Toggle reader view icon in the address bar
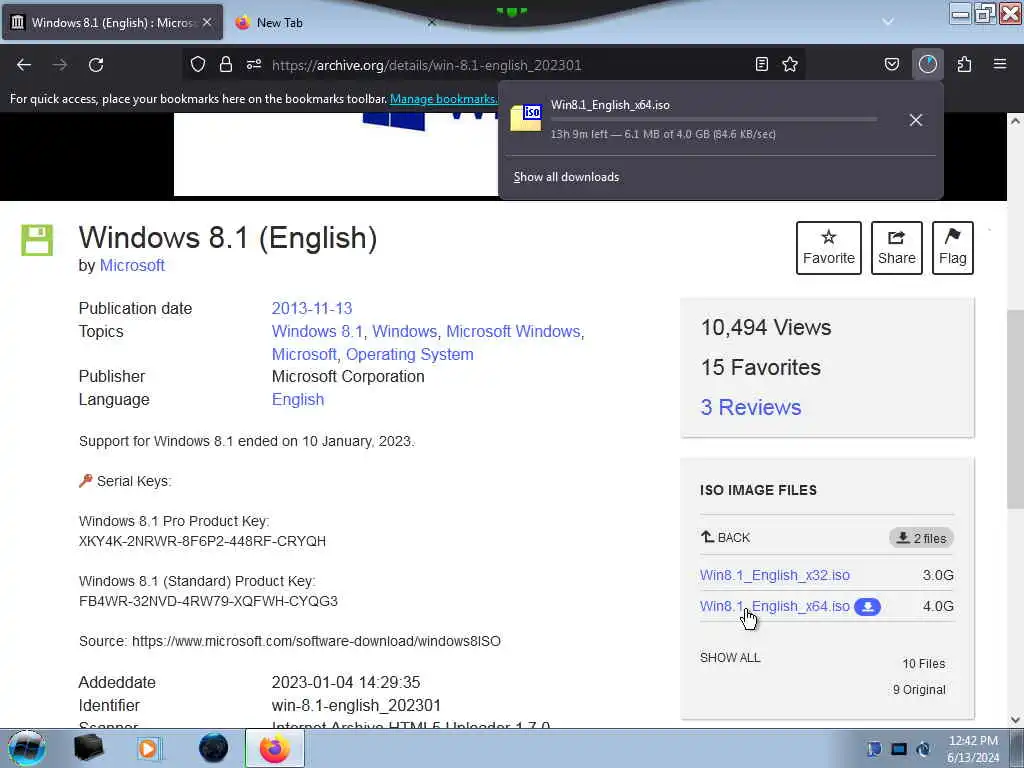1024x768 pixels. coord(761,64)
